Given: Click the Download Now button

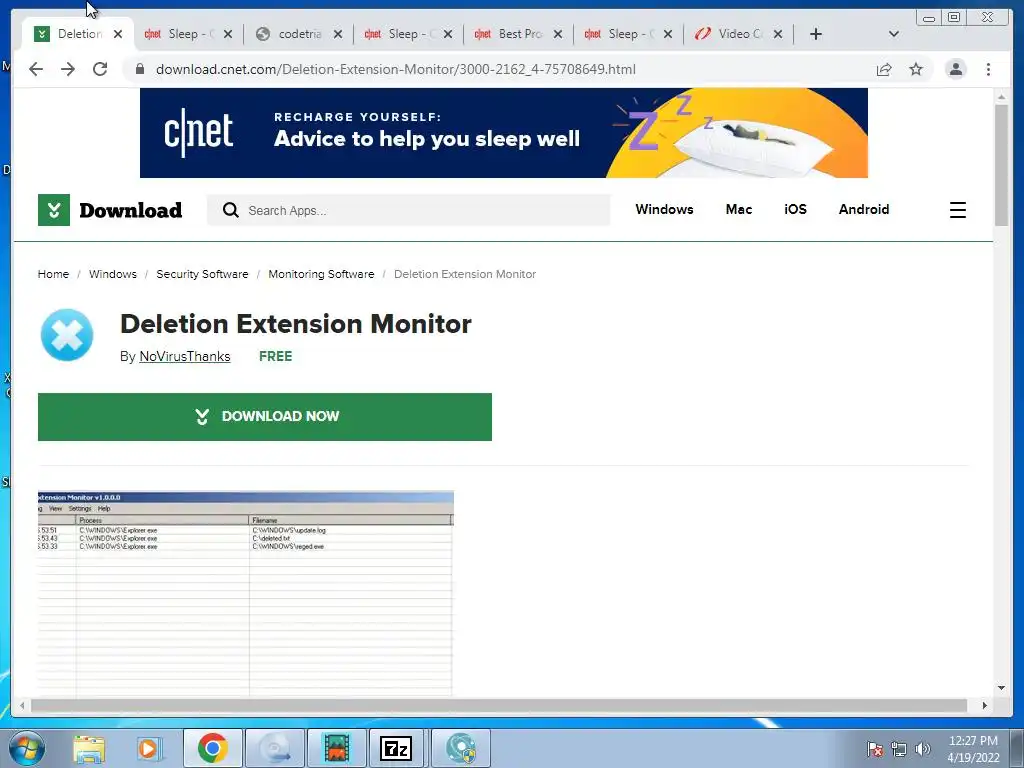Looking at the screenshot, I should click(264, 417).
